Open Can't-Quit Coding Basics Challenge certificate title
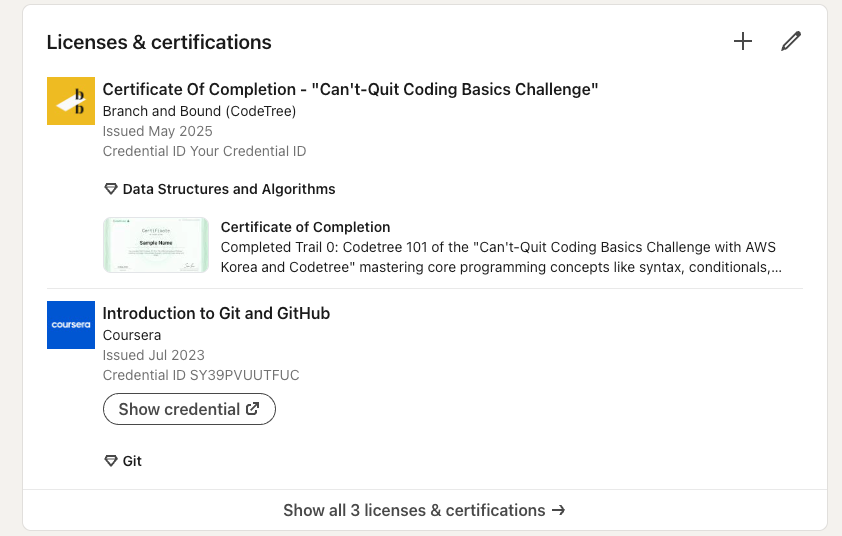842x536 pixels. pyautogui.click(x=350, y=89)
